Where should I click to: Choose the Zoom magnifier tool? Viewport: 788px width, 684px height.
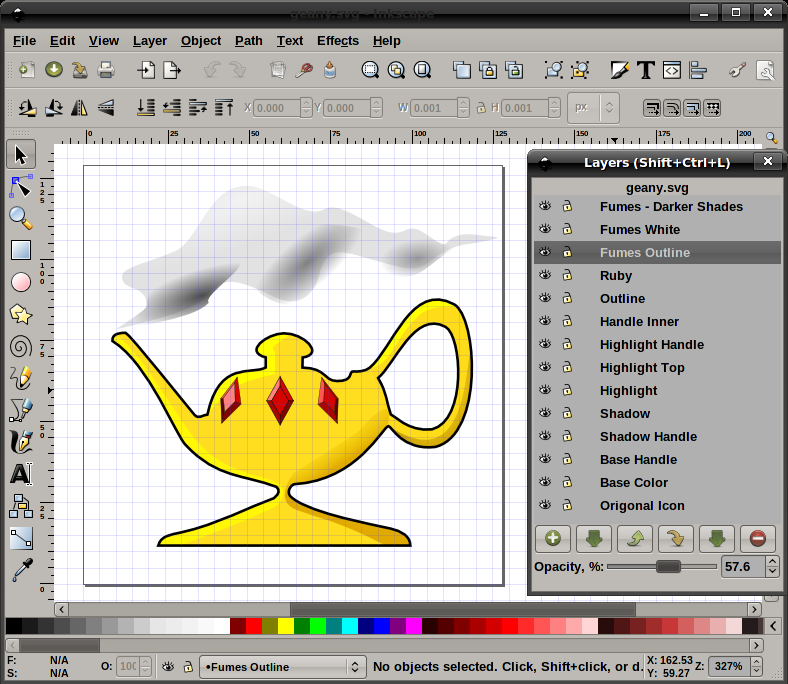(21, 218)
